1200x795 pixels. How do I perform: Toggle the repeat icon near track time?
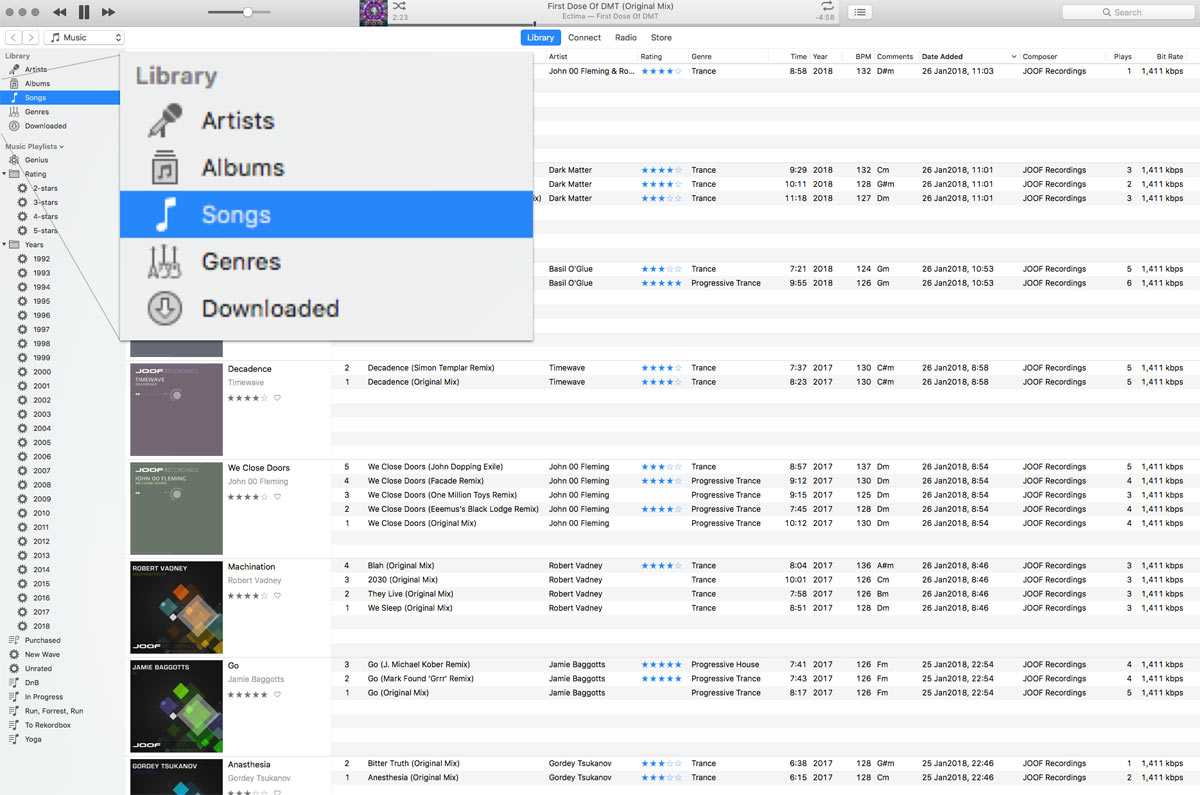click(826, 6)
